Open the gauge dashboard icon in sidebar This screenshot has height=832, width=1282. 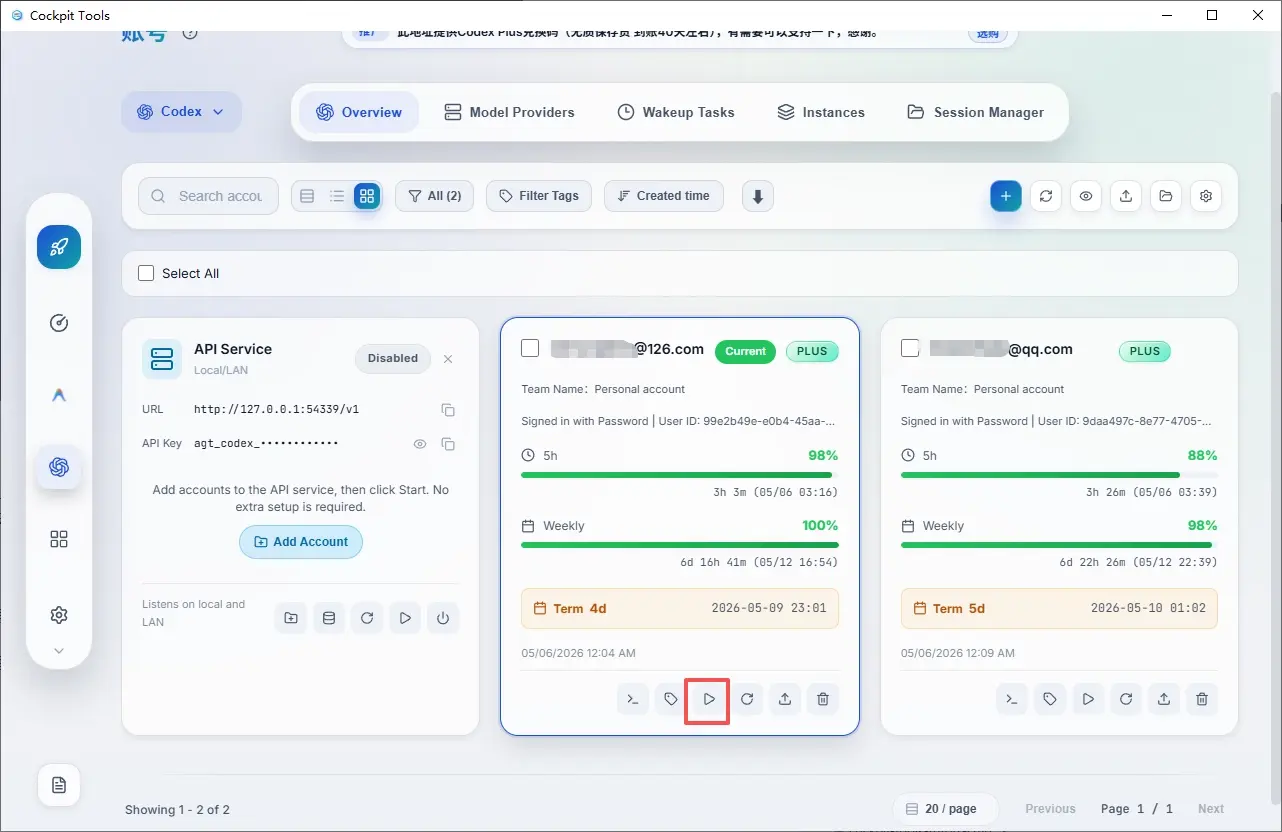[x=59, y=323]
